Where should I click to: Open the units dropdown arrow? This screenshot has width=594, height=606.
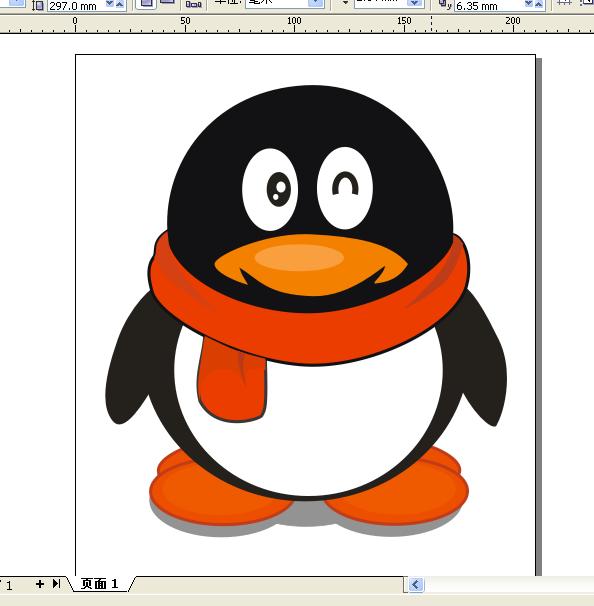pos(316,3)
